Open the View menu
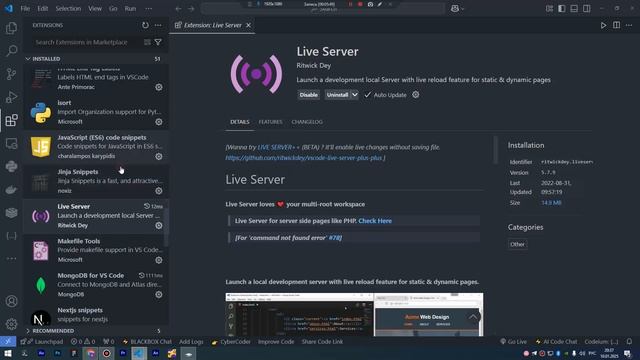640x360 pixels. pos(95,9)
